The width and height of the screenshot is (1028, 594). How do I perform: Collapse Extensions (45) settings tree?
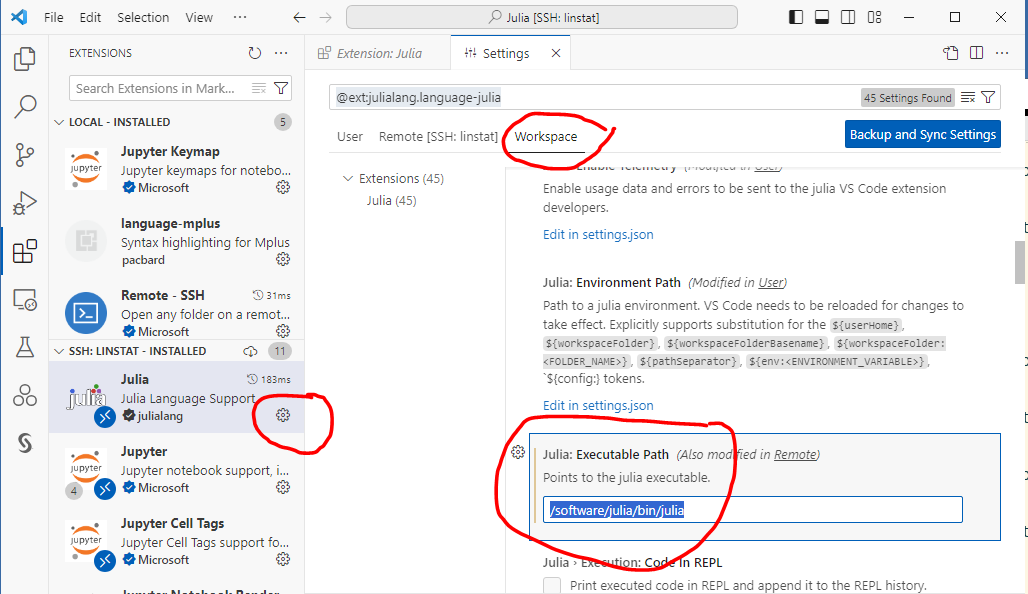[x=347, y=178]
